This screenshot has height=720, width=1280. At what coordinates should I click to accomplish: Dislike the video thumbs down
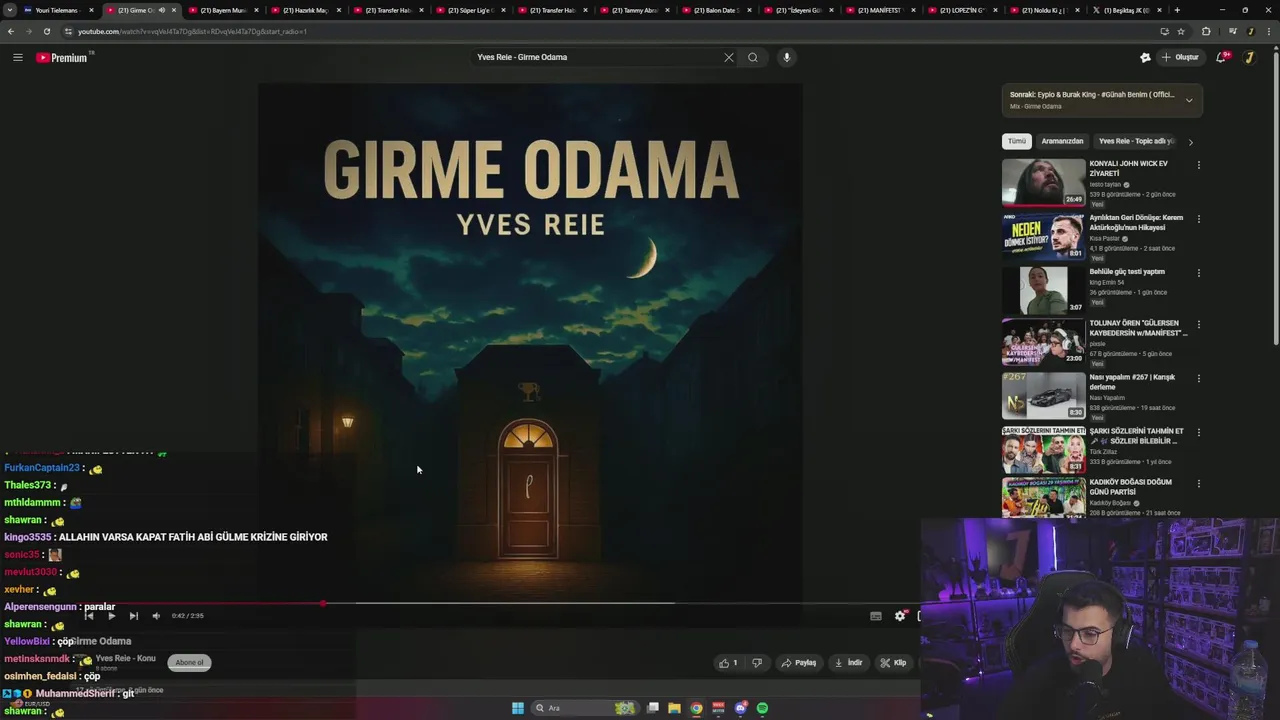757,662
